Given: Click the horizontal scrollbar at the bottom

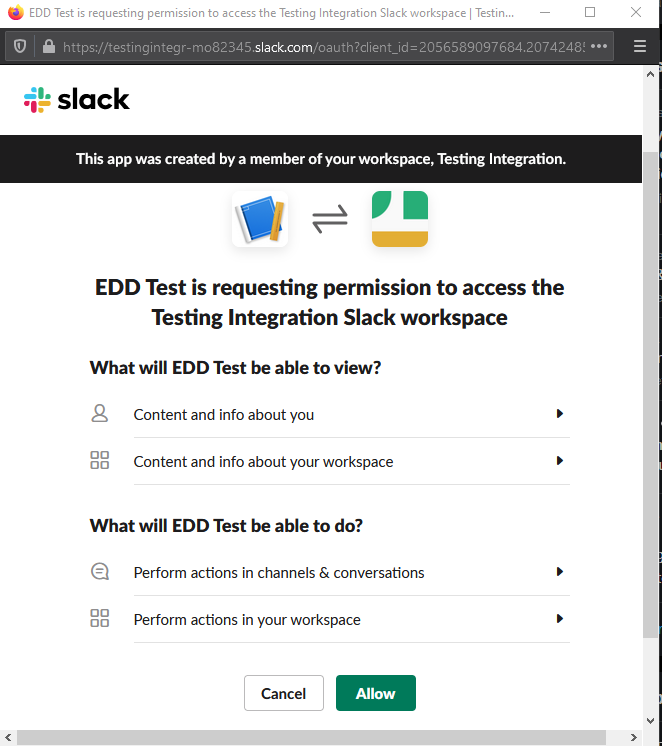Looking at the screenshot, I should pyautogui.click(x=300, y=738).
